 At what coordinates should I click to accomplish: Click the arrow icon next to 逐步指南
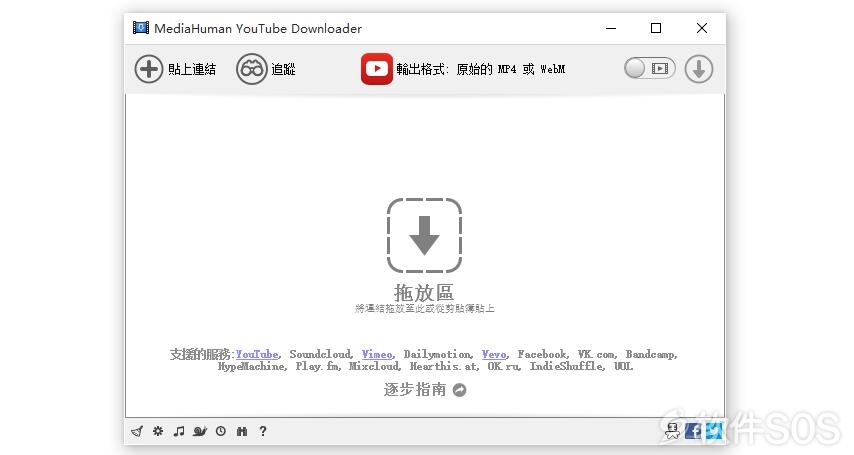pos(460,390)
